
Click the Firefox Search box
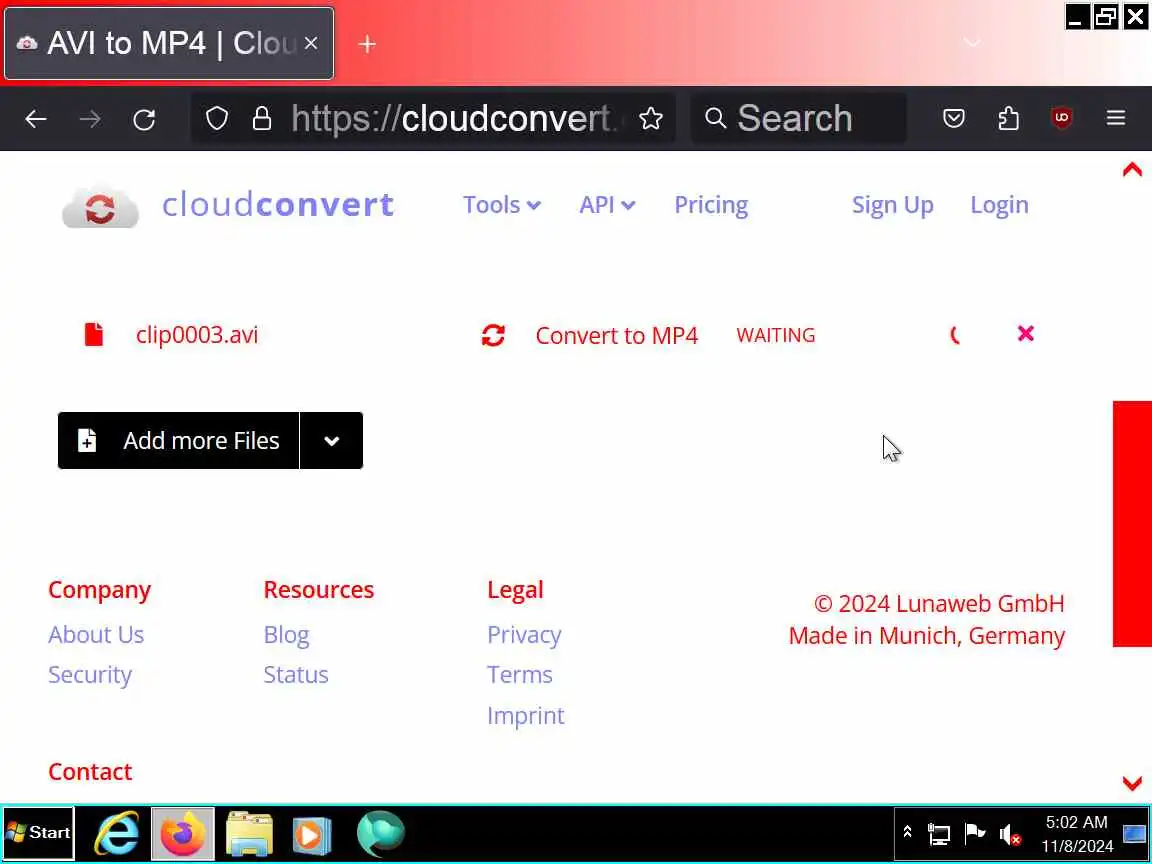click(x=798, y=118)
